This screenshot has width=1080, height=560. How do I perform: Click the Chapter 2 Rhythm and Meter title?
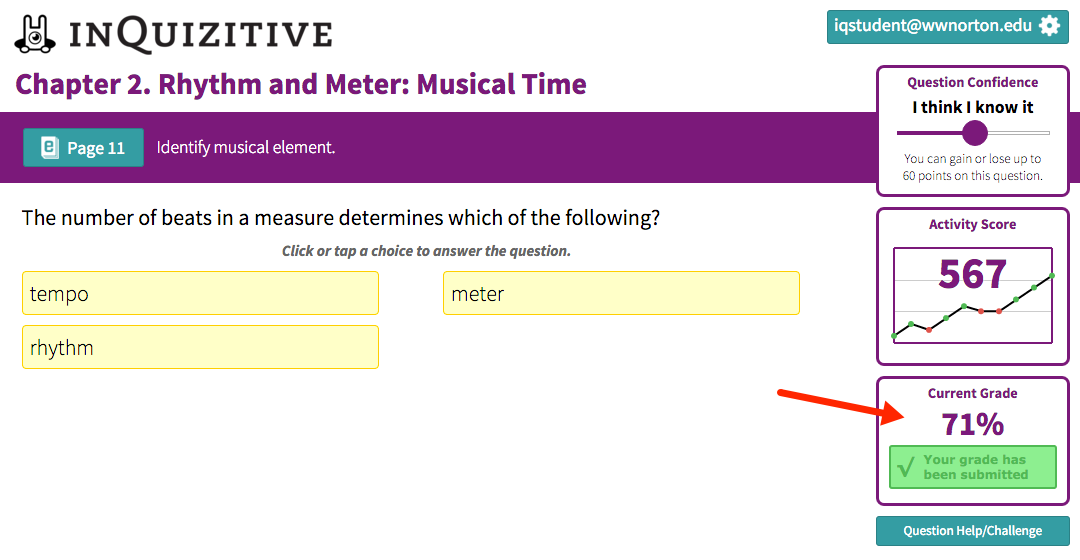tap(301, 84)
